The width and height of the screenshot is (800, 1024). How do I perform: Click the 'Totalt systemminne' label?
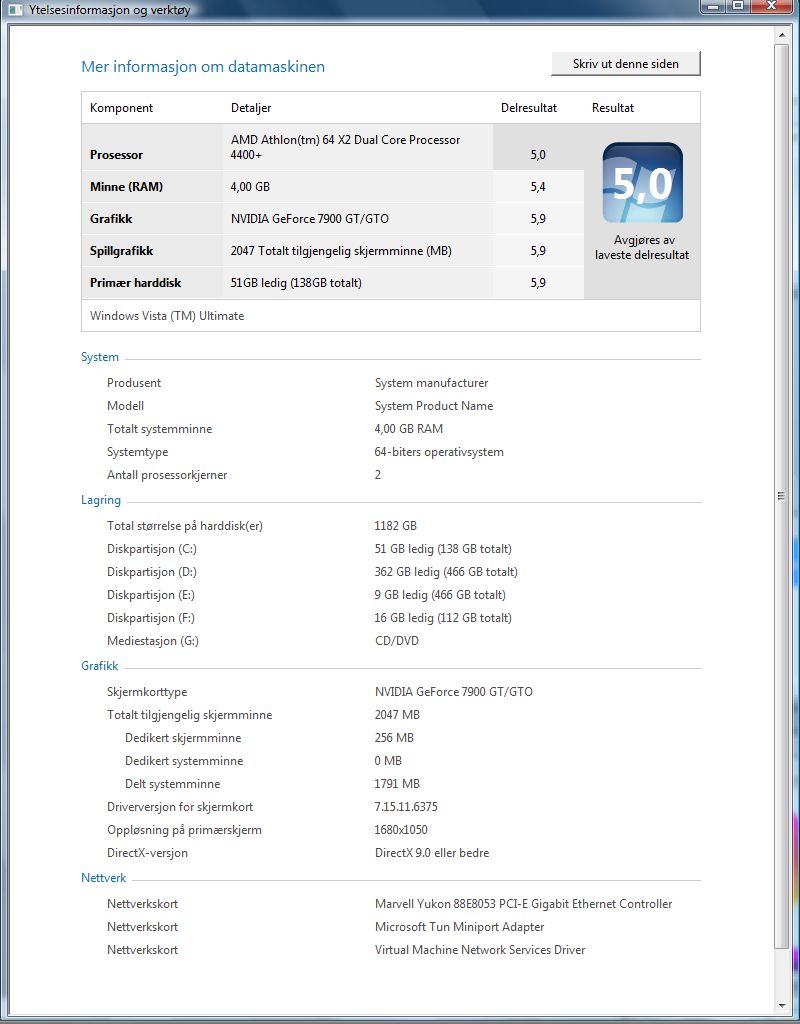pyautogui.click(x=159, y=428)
